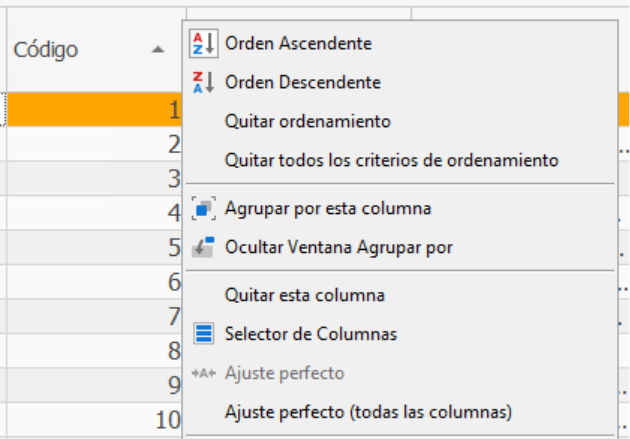Select Quitar ordenamiento menu entry
The width and height of the screenshot is (630, 439).
[x=307, y=121]
